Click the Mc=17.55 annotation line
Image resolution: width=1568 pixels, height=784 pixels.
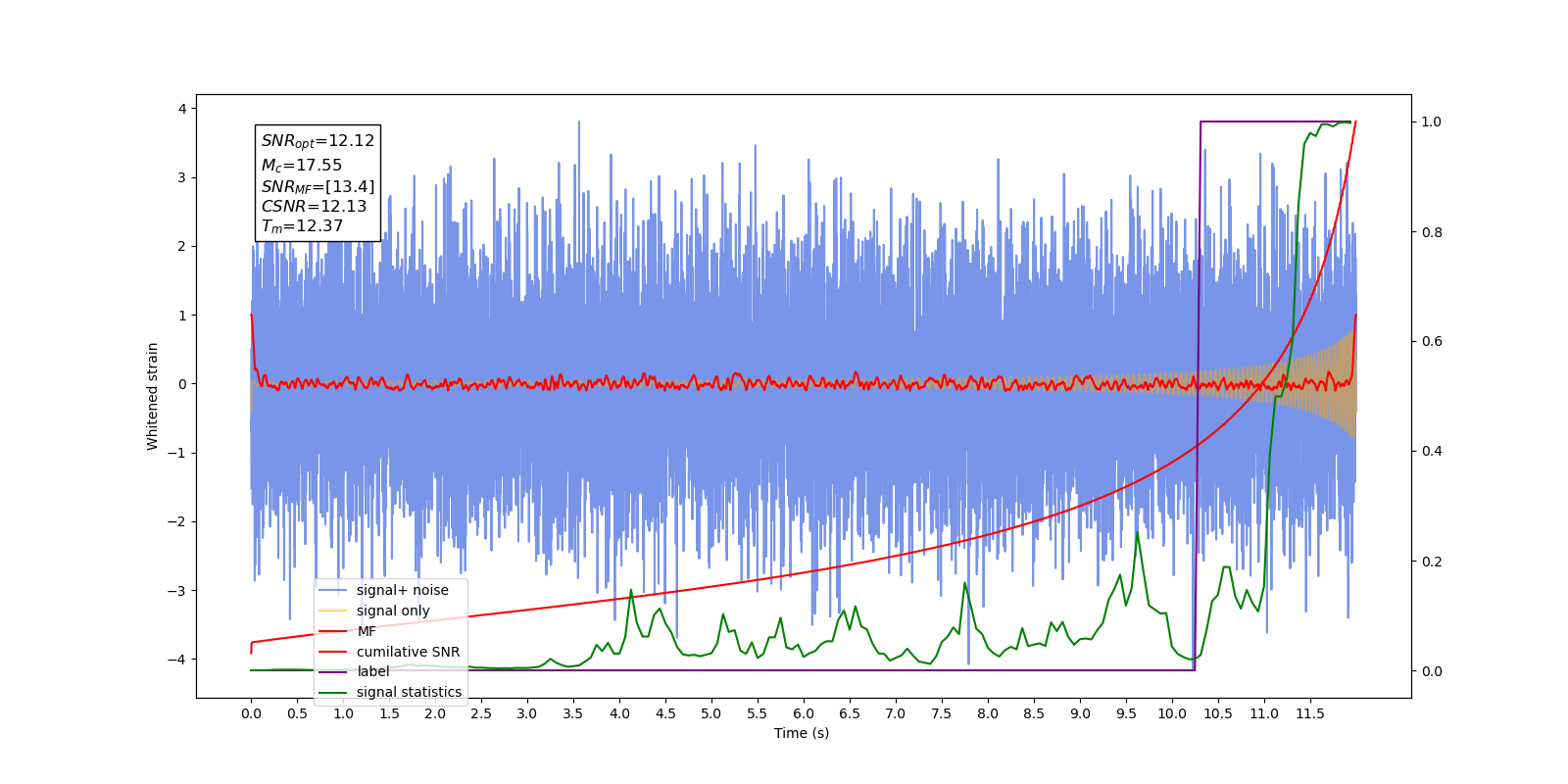point(302,166)
